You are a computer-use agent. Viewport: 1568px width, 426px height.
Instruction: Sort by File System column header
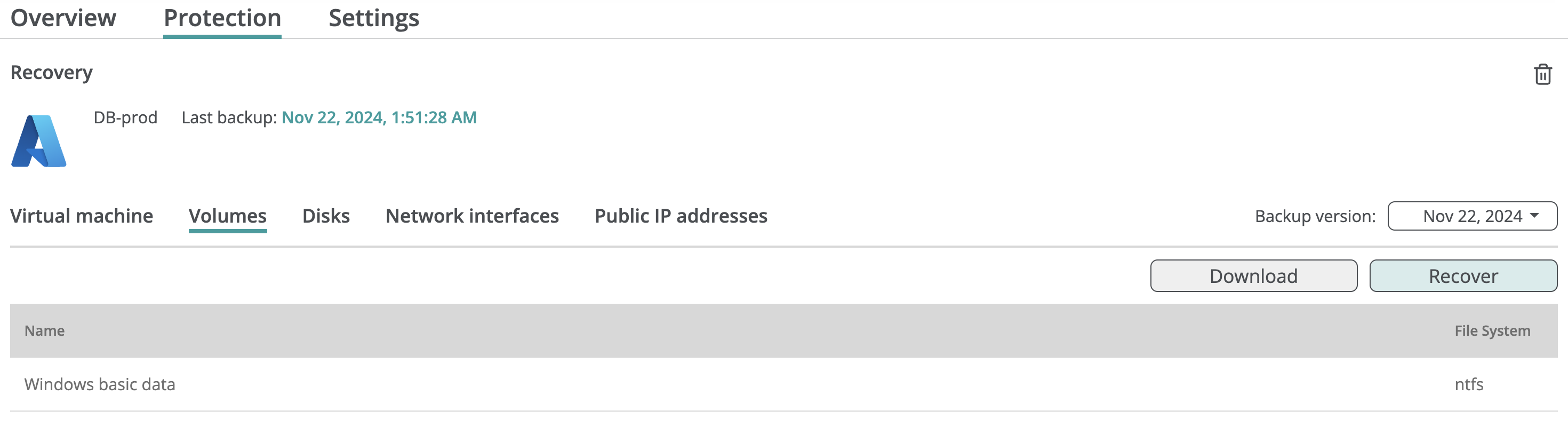point(1492,331)
